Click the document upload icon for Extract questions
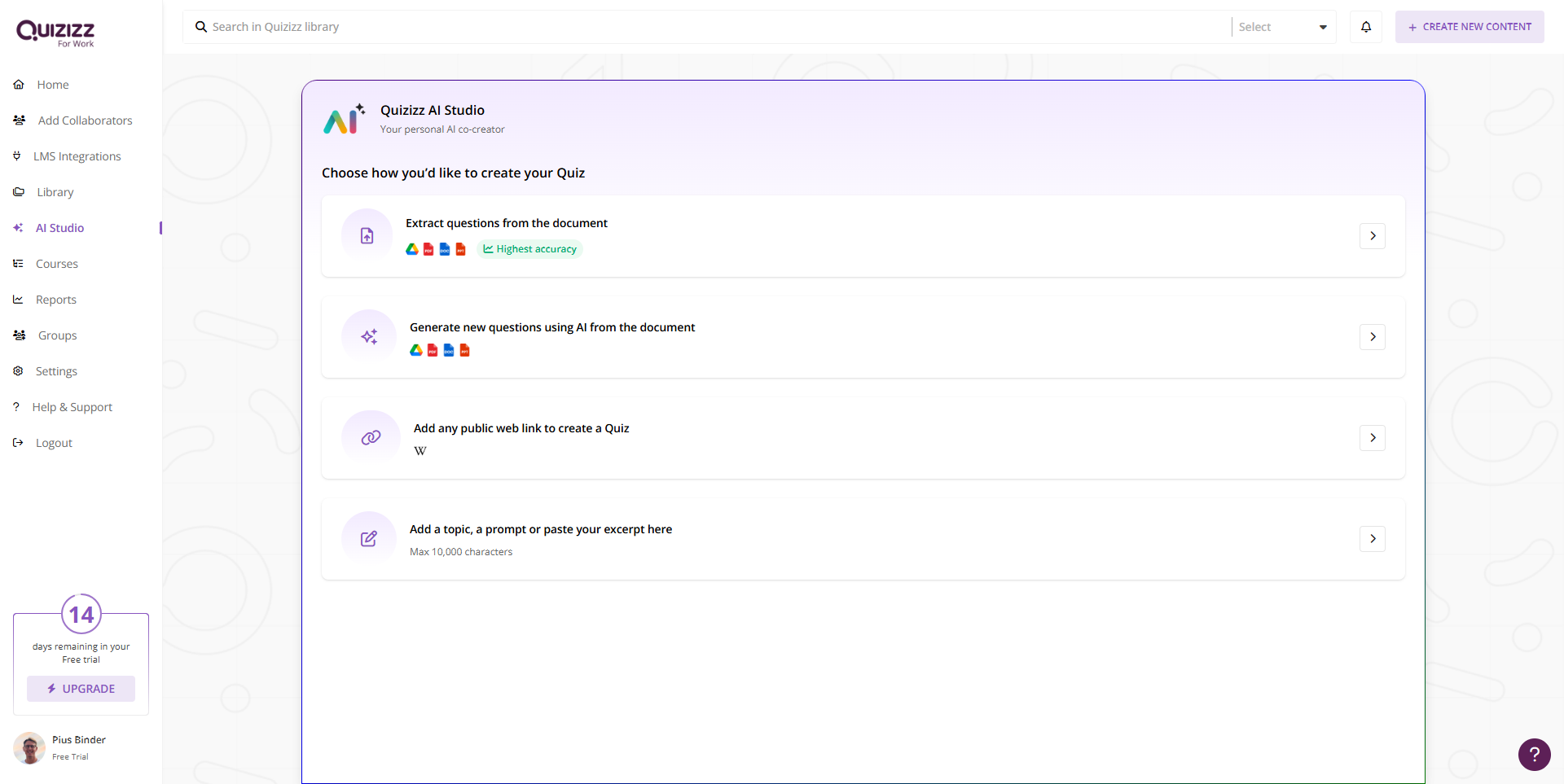The height and width of the screenshot is (784, 1564). click(x=367, y=236)
